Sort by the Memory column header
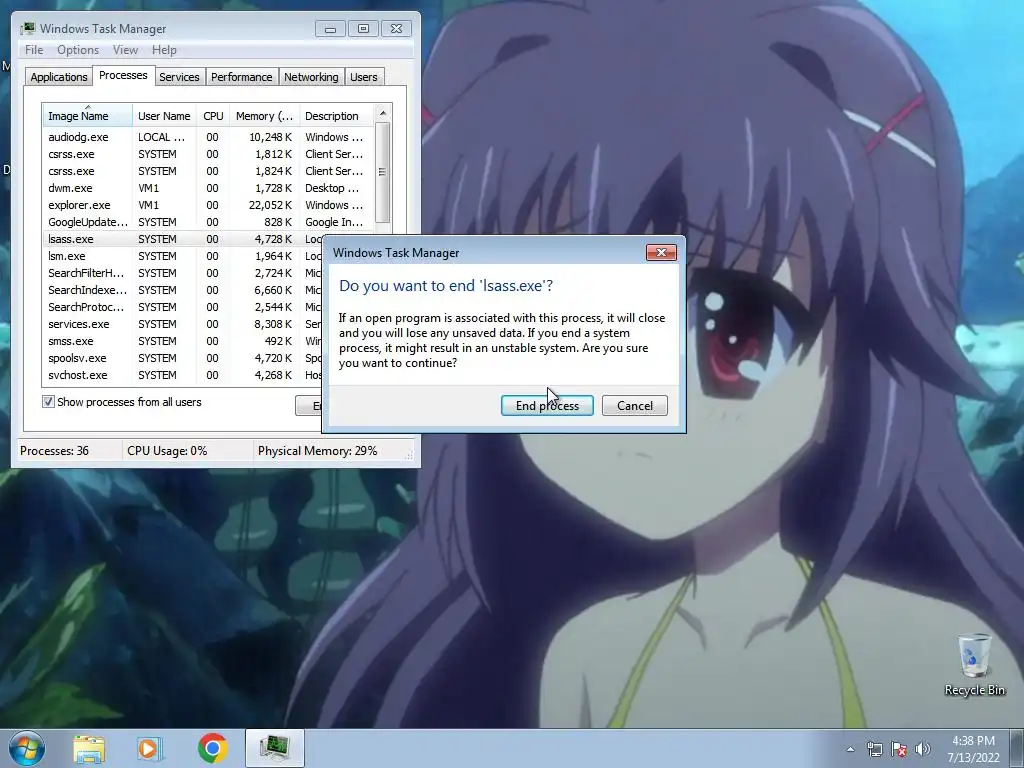This screenshot has width=1024, height=768. [264, 116]
